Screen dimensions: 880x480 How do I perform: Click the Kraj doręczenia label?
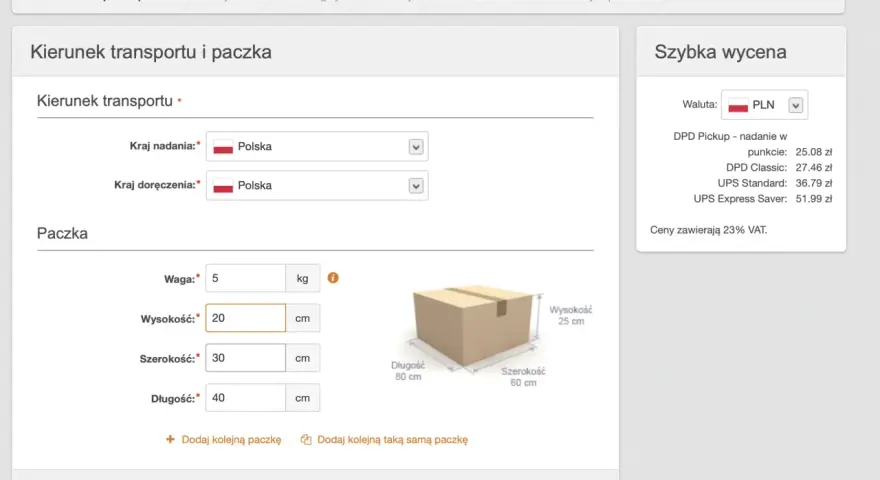click(x=155, y=185)
